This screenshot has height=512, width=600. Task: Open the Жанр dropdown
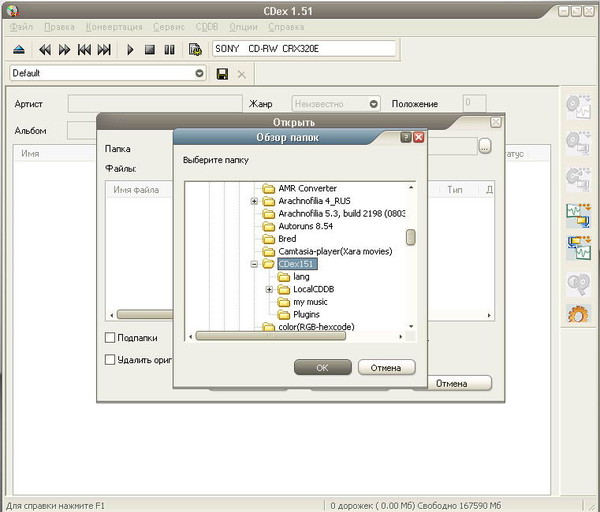pyautogui.click(x=373, y=104)
